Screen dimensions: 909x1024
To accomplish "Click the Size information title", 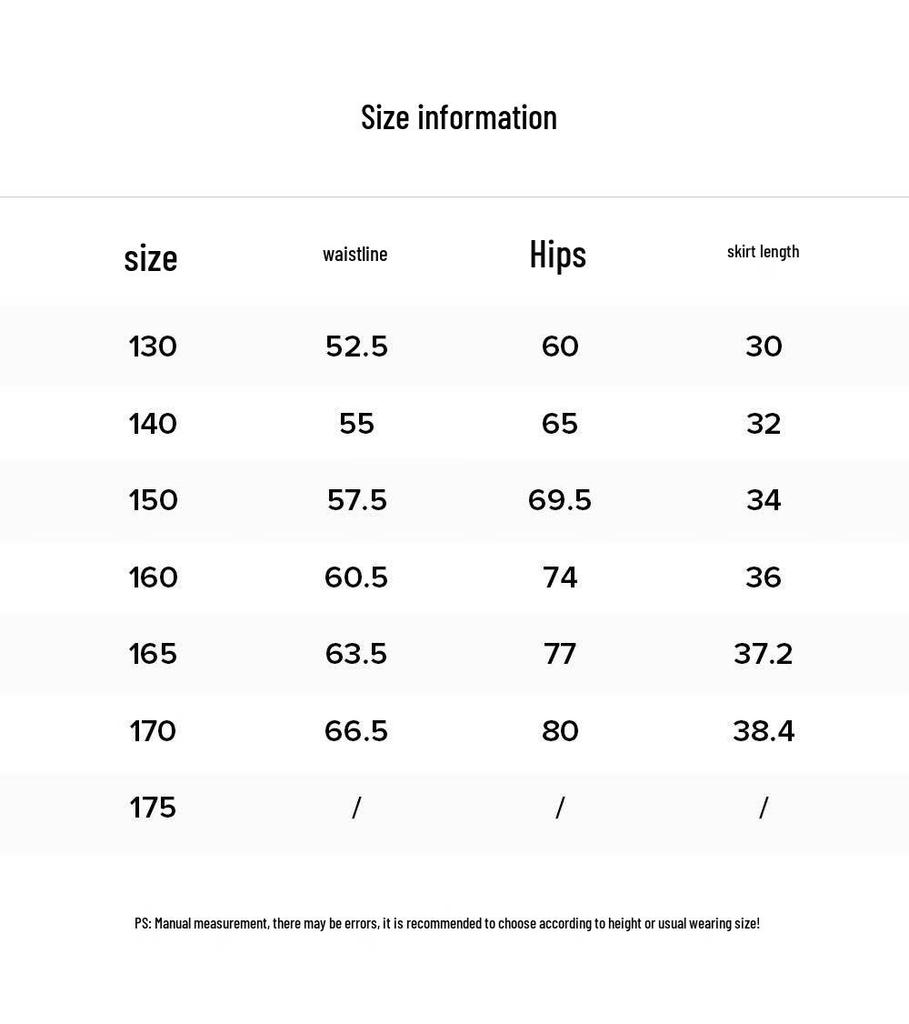I will [459, 118].
